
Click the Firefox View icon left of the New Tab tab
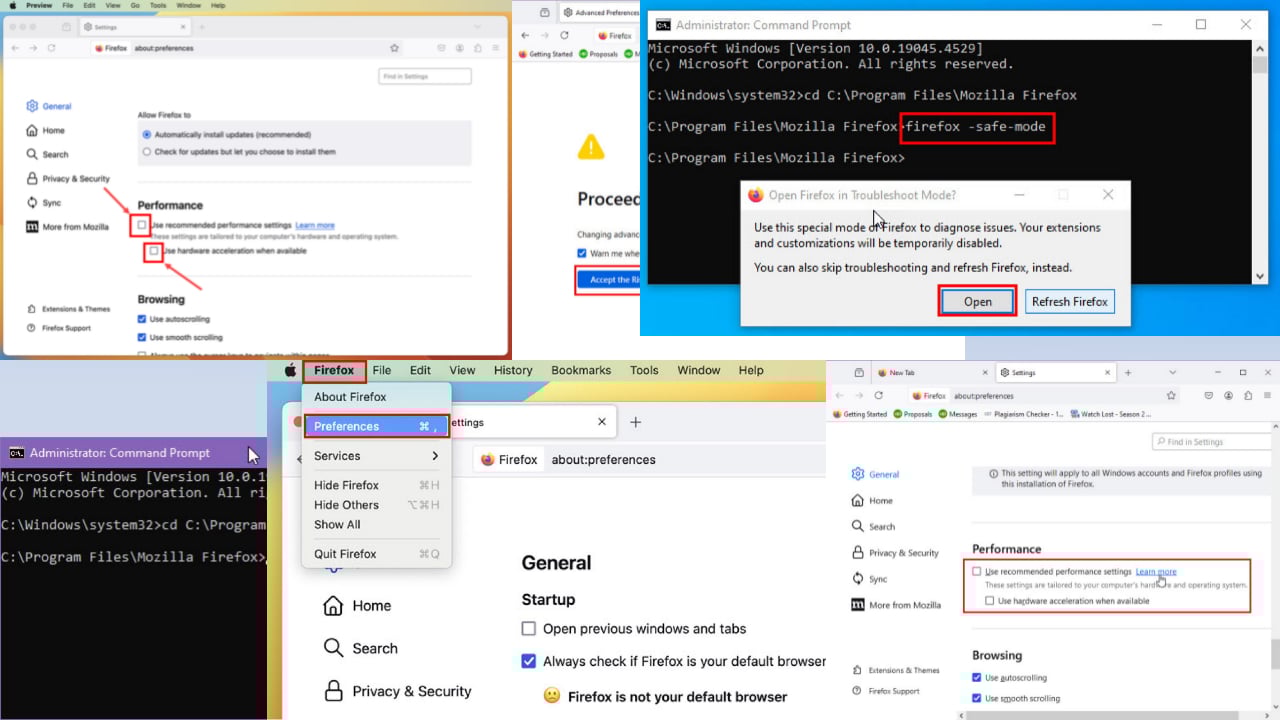tap(859, 372)
